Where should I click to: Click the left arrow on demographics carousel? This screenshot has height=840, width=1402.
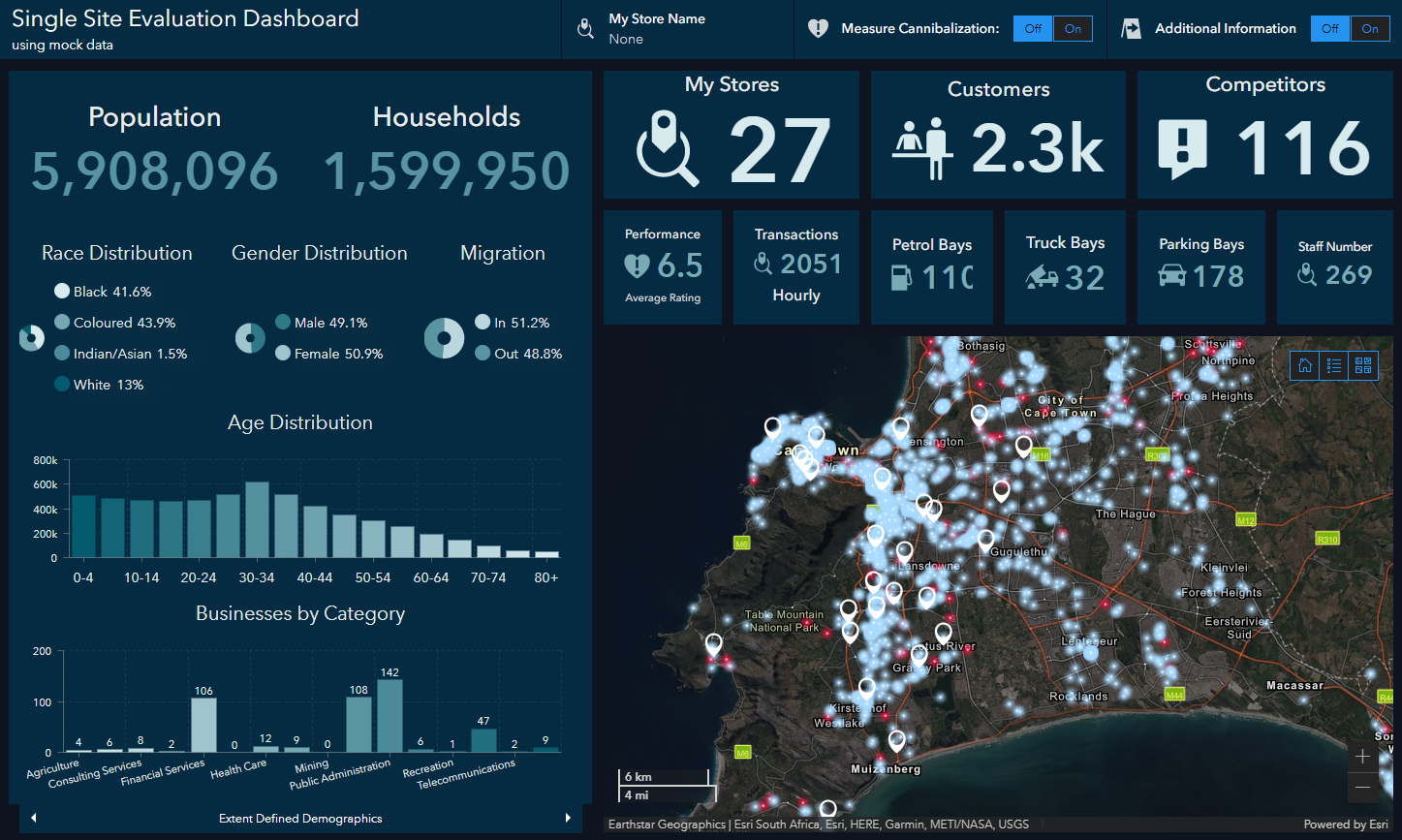click(32, 818)
